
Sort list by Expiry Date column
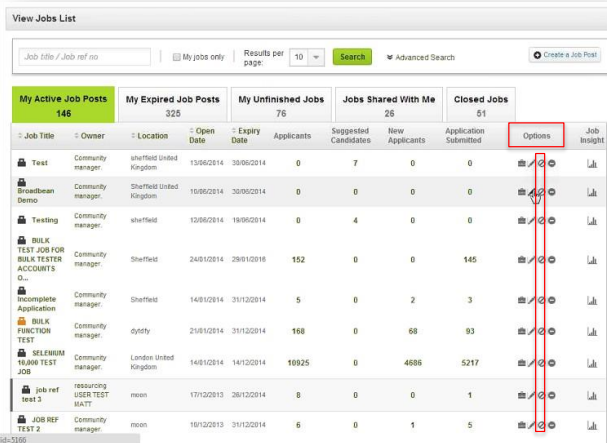[246, 136]
